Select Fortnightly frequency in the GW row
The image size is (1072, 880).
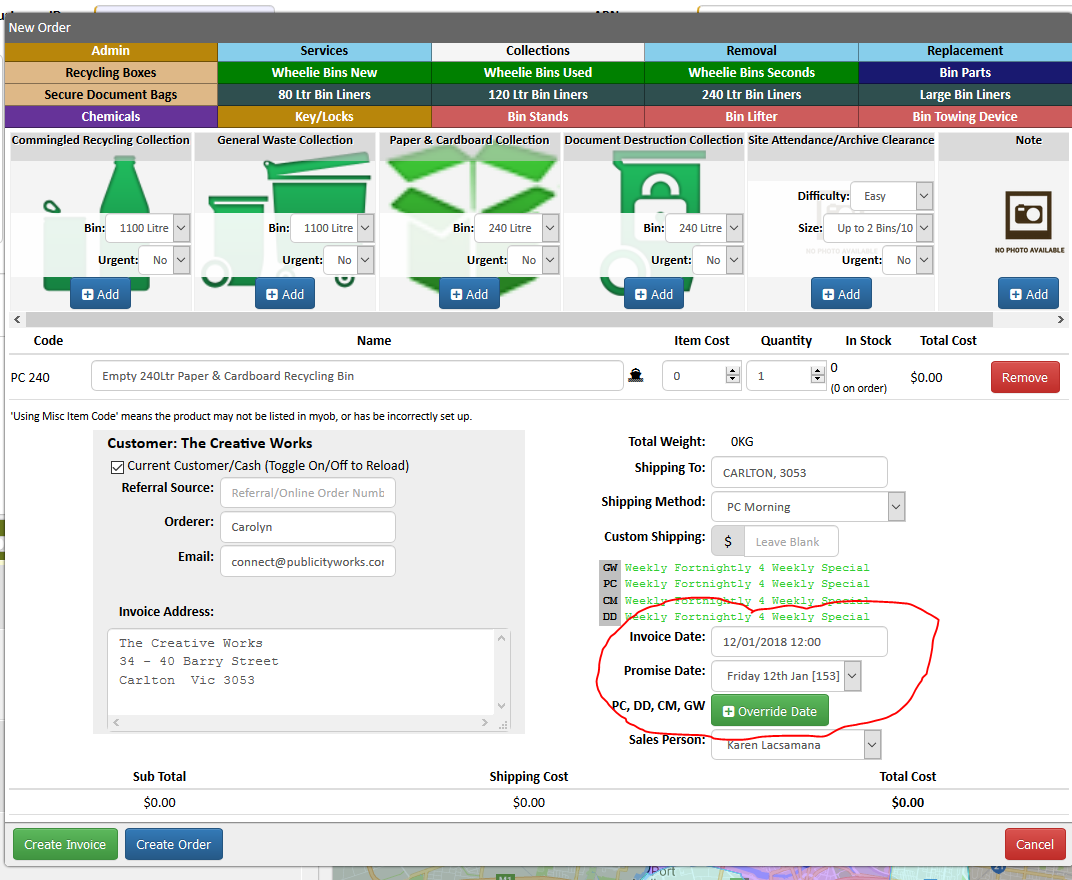click(x=712, y=568)
